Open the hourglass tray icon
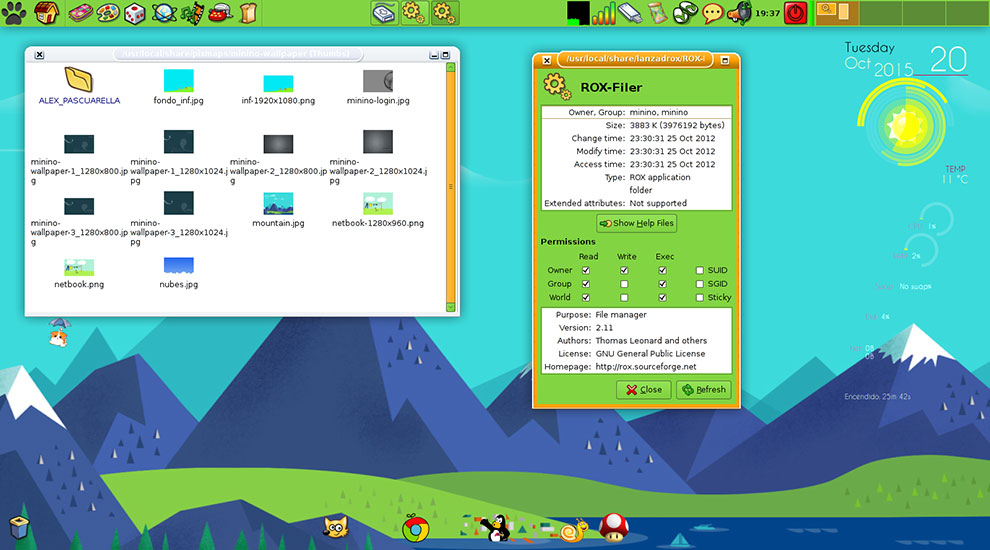 point(657,13)
